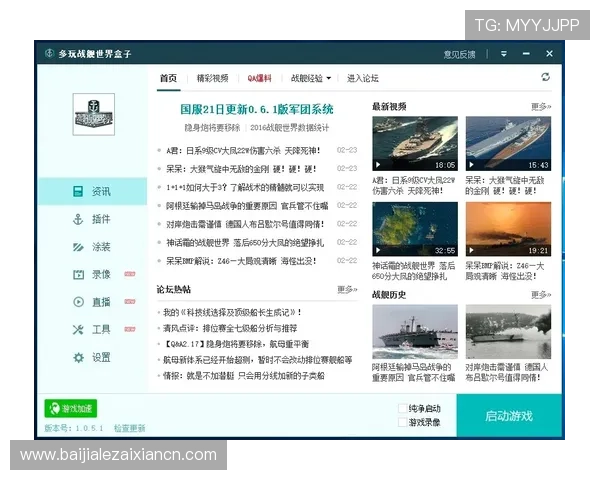Click the new badge beside 录像

(130, 274)
